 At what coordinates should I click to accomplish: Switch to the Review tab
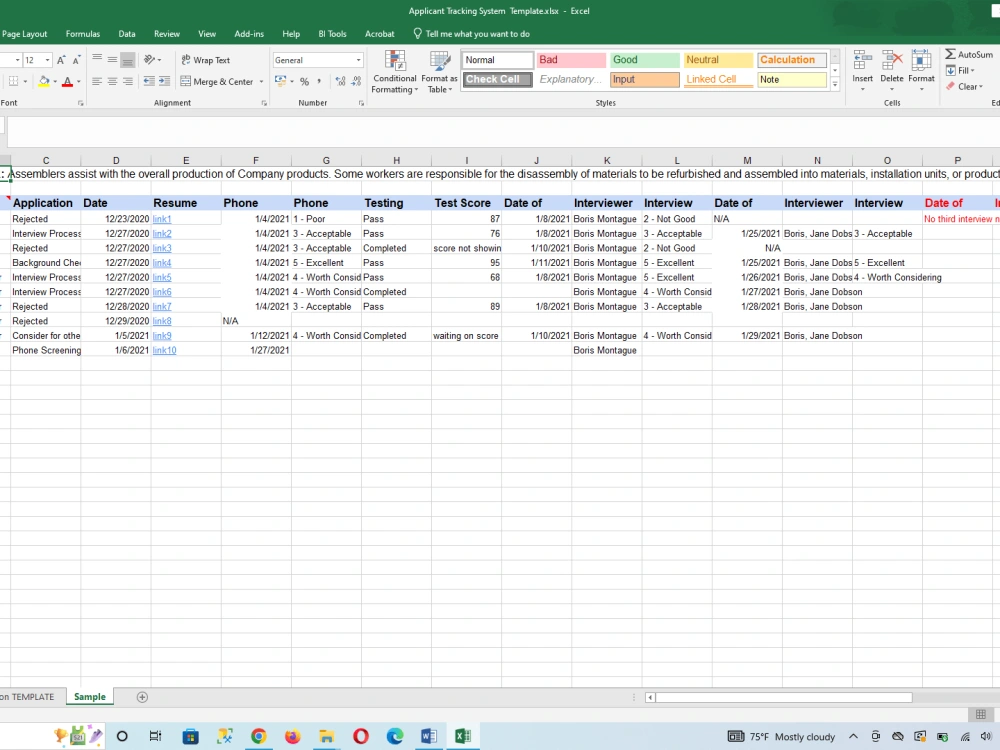click(x=166, y=34)
